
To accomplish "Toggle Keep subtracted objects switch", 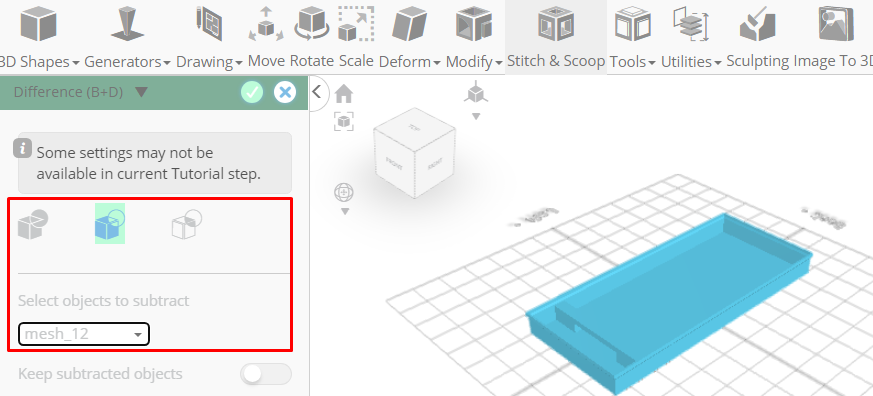I will (266, 374).
